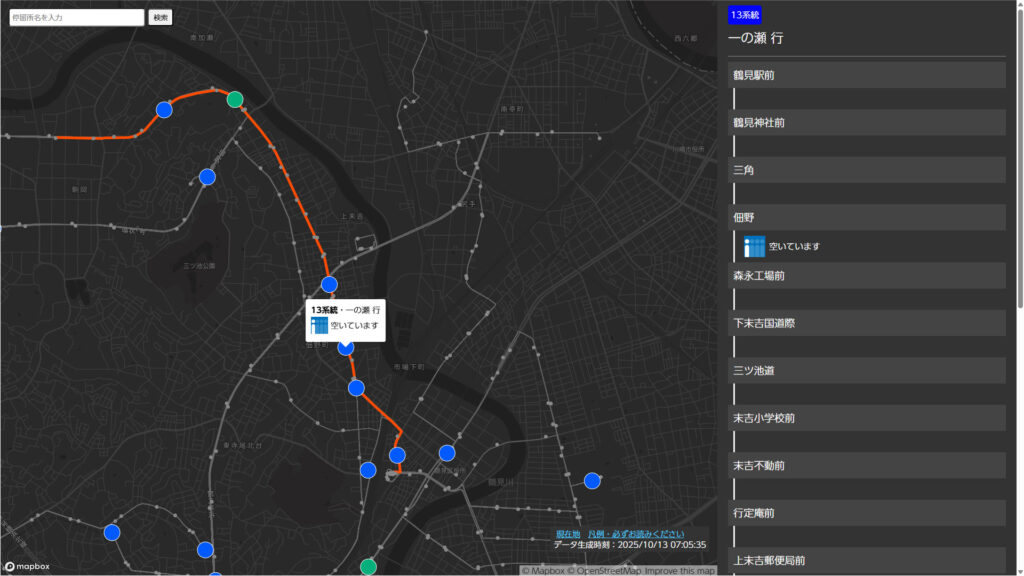Open the 現在地 current location link
This screenshot has width=1024, height=576.
(568, 534)
